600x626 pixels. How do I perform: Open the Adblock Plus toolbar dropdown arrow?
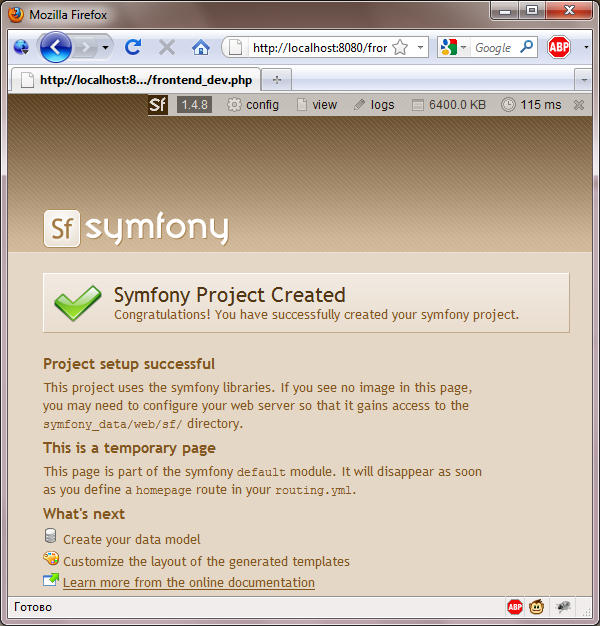pyautogui.click(x=586, y=48)
